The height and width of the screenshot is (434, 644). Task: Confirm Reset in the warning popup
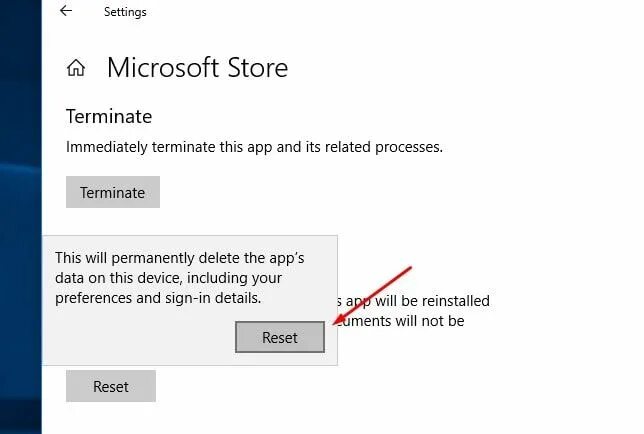click(x=280, y=338)
